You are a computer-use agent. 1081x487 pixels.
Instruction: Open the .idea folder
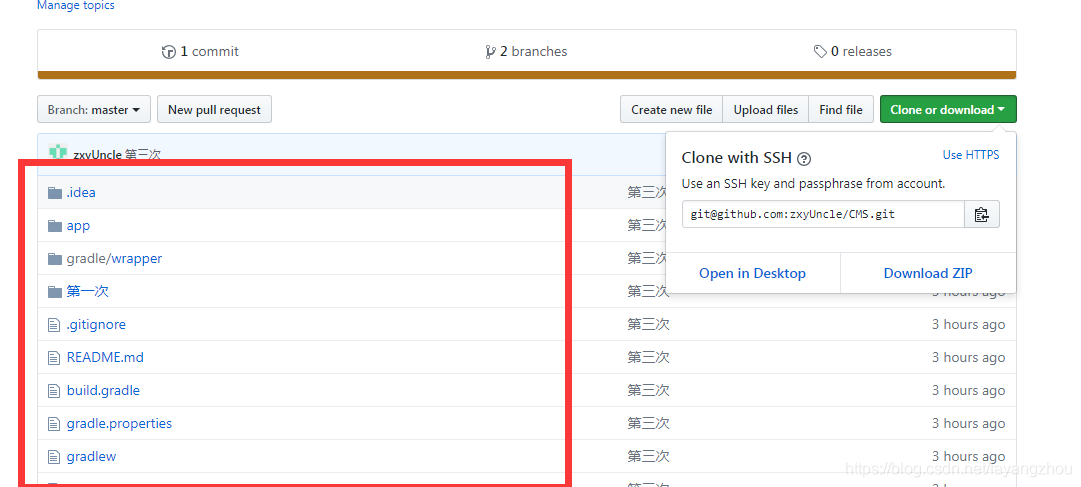point(81,192)
